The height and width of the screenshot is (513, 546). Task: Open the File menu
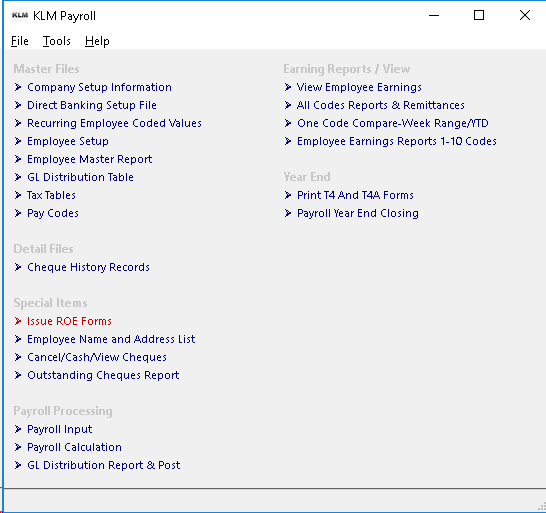(x=20, y=41)
